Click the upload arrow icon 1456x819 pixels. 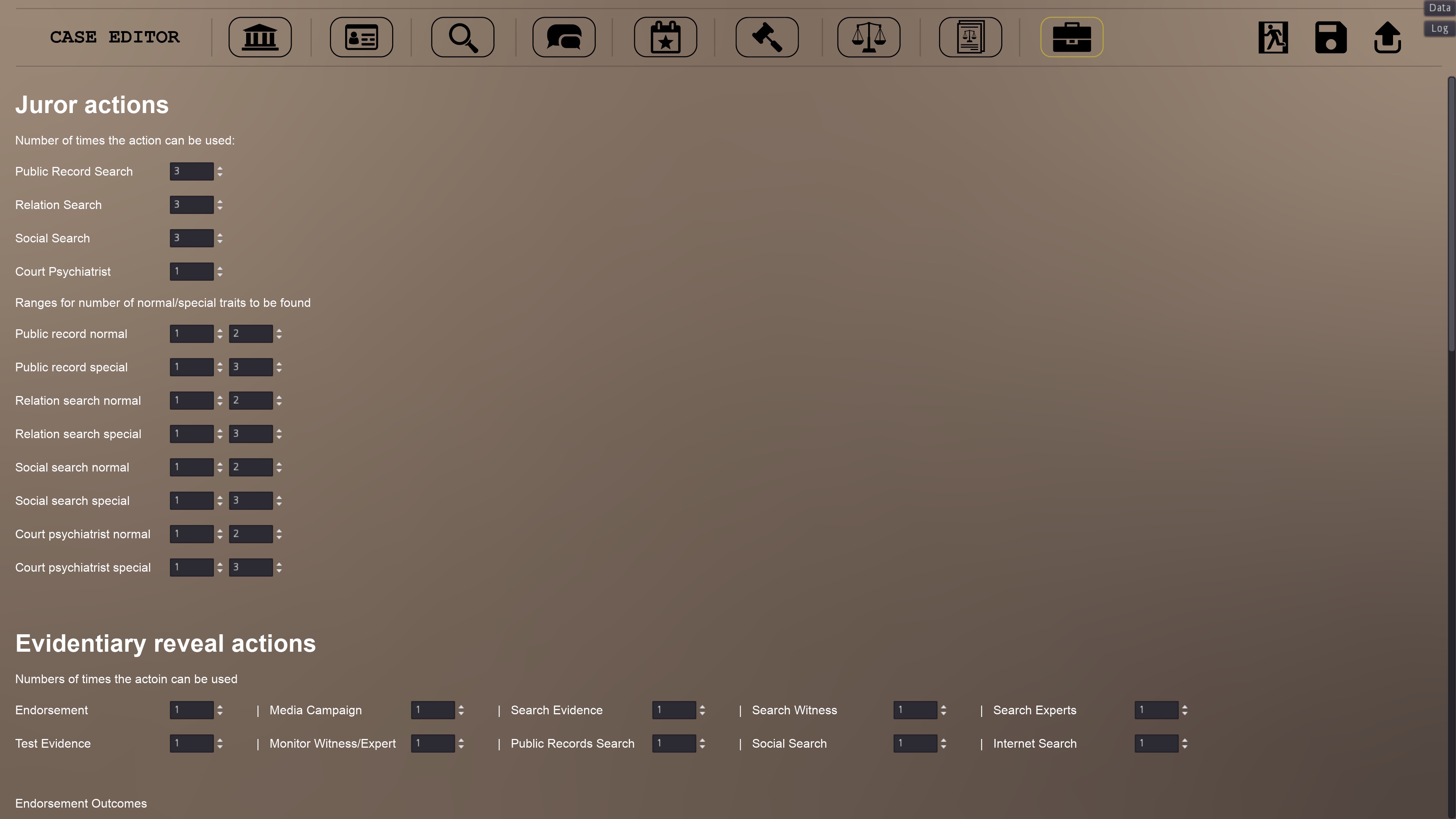pos(1388,38)
